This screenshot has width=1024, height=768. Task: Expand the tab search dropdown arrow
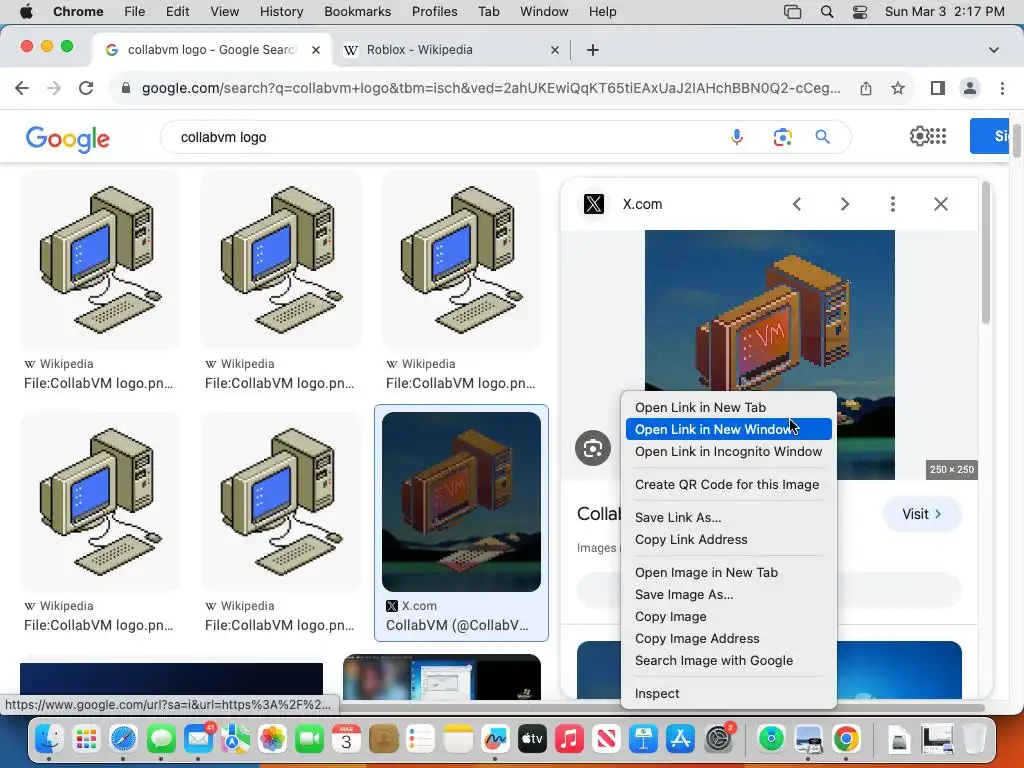pos(993,50)
